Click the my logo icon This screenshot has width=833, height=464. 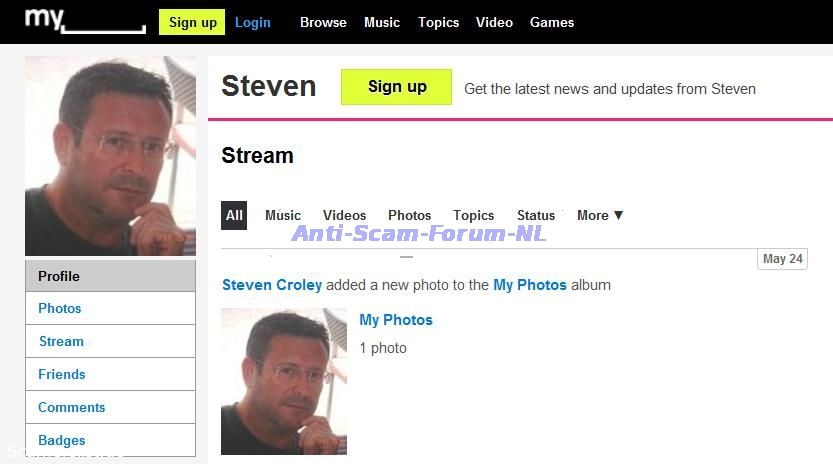85,21
